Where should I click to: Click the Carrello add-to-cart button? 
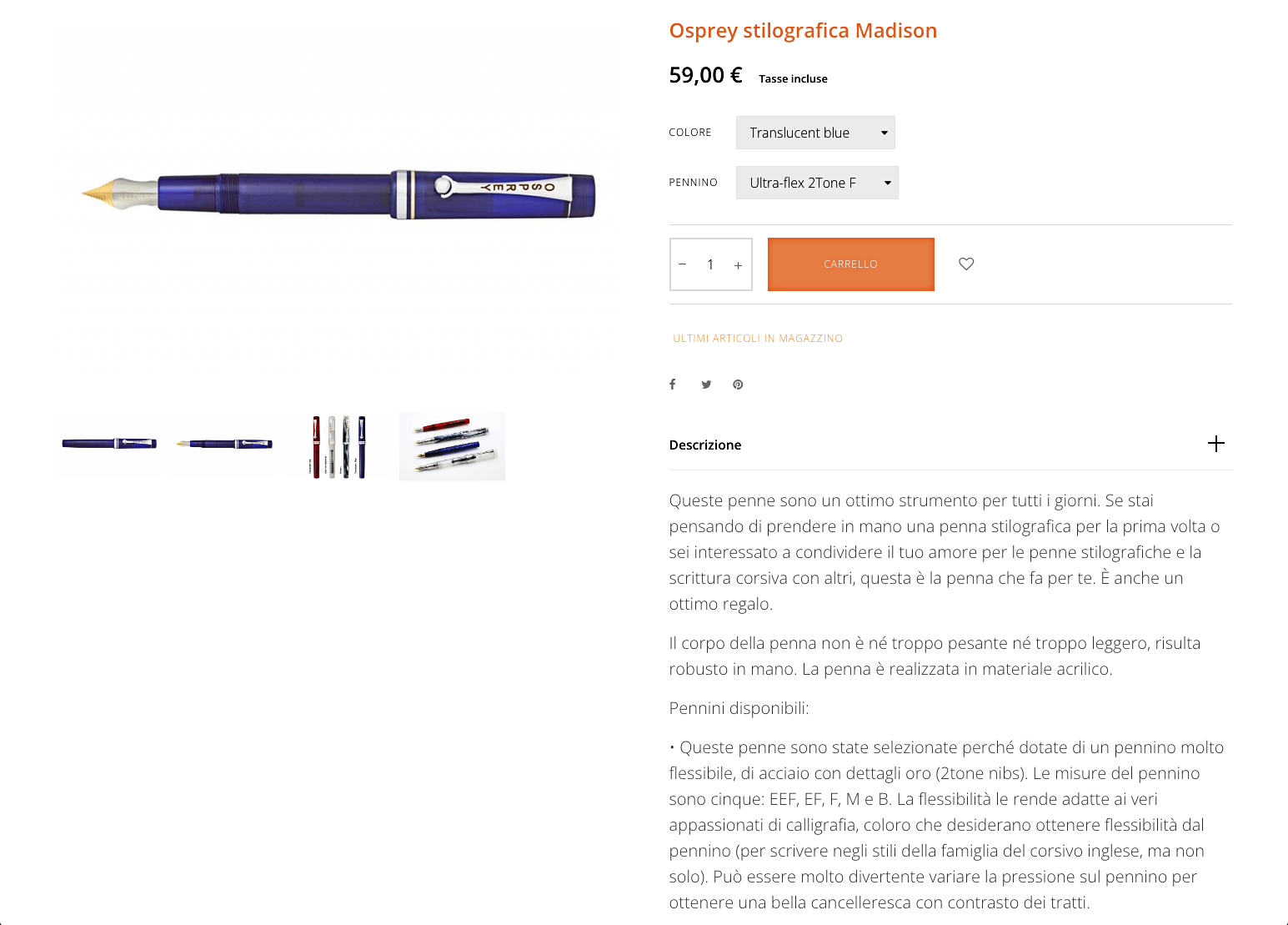pyautogui.click(x=850, y=264)
